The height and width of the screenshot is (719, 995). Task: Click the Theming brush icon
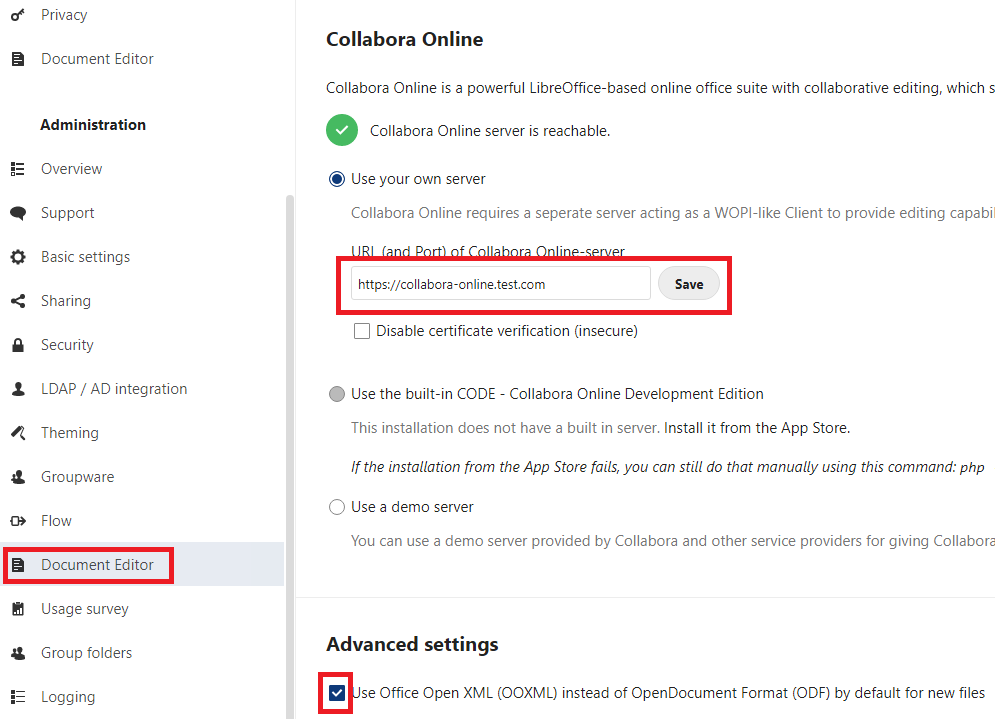click(18, 433)
